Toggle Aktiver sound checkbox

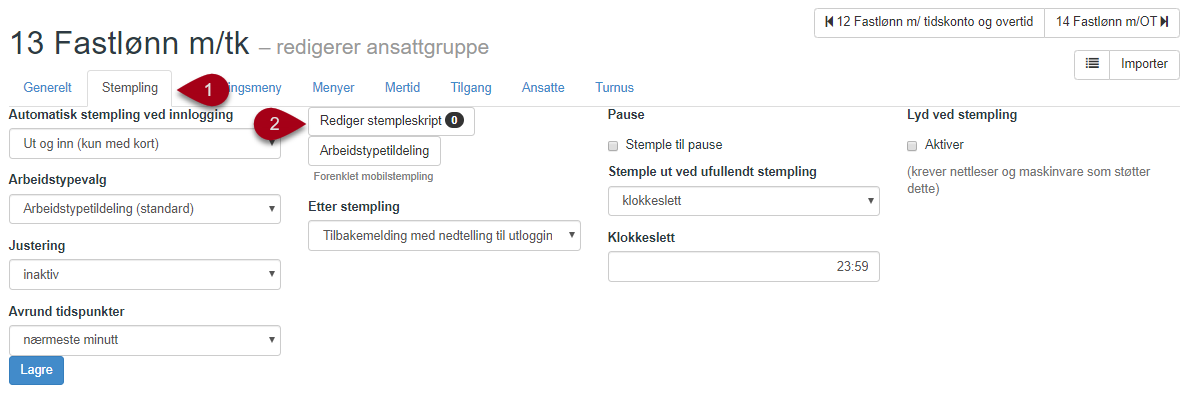[x=912, y=145]
